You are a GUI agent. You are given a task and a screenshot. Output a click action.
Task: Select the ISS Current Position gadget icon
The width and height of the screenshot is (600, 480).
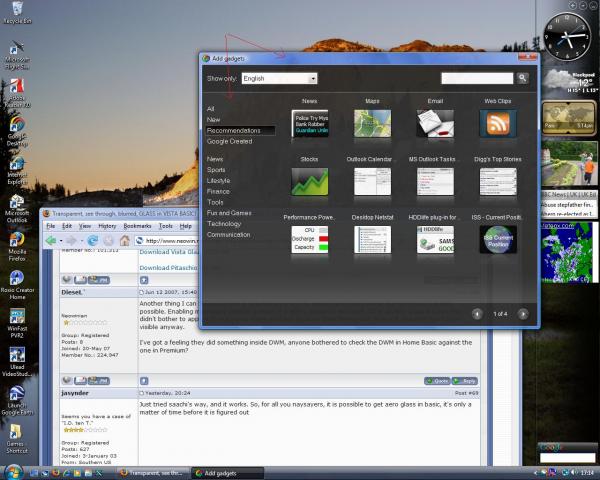(x=498, y=240)
